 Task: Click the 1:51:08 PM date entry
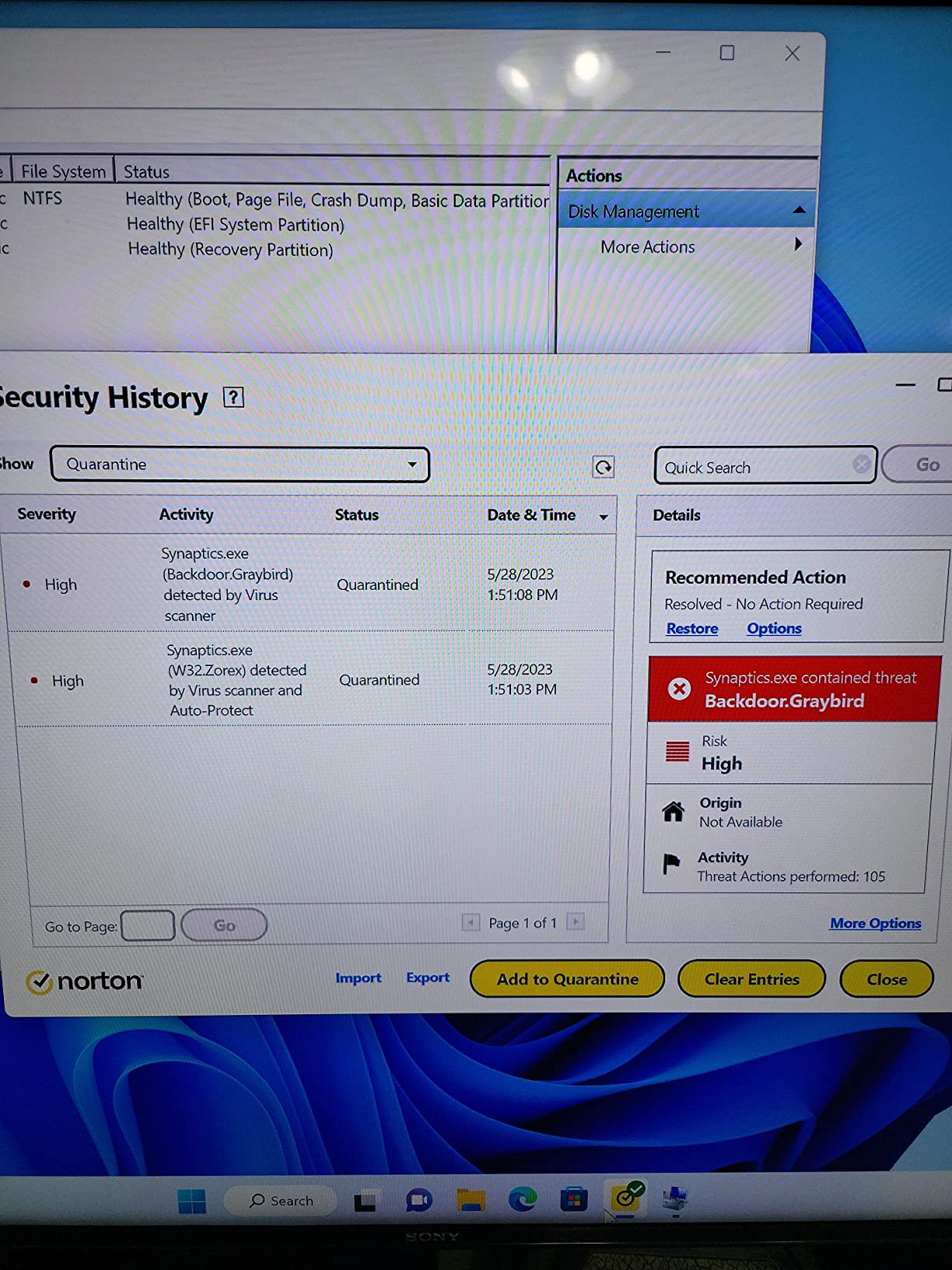point(522,584)
